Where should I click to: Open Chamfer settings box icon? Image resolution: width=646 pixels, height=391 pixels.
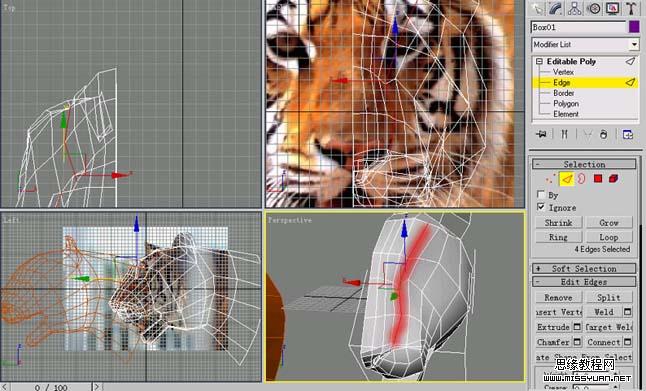(x=577, y=342)
